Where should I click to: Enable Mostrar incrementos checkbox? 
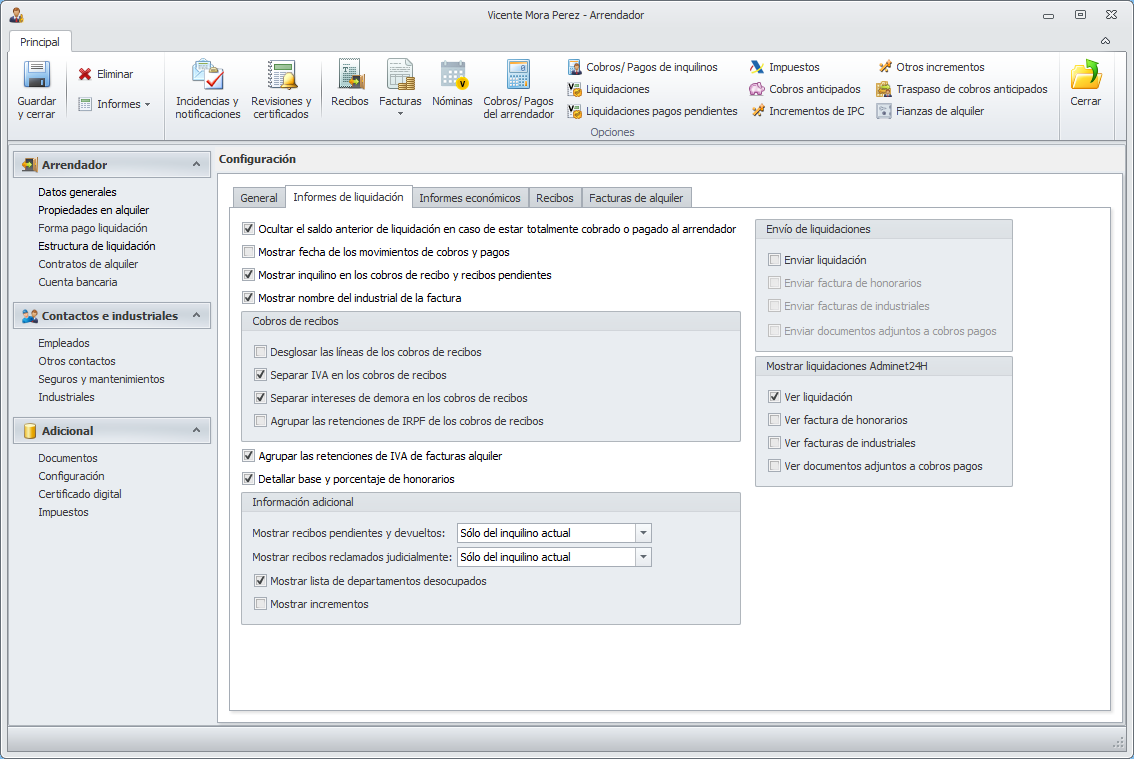click(x=260, y=604)
